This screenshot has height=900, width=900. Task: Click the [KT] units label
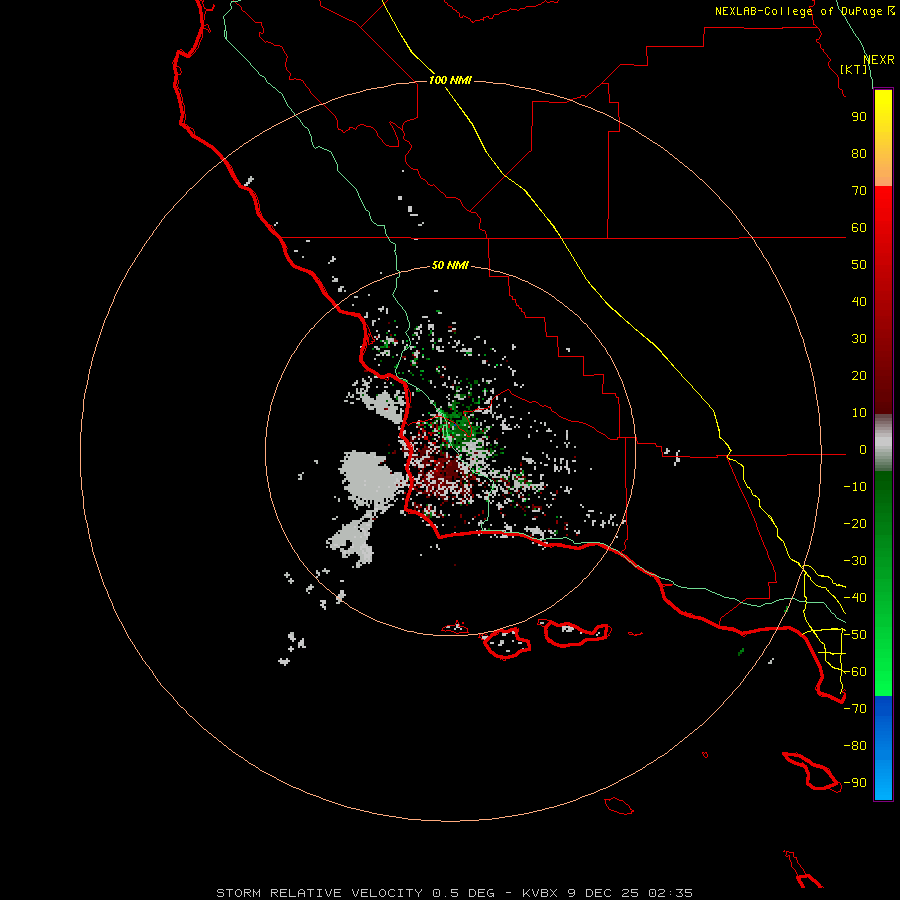click(854, 69)
